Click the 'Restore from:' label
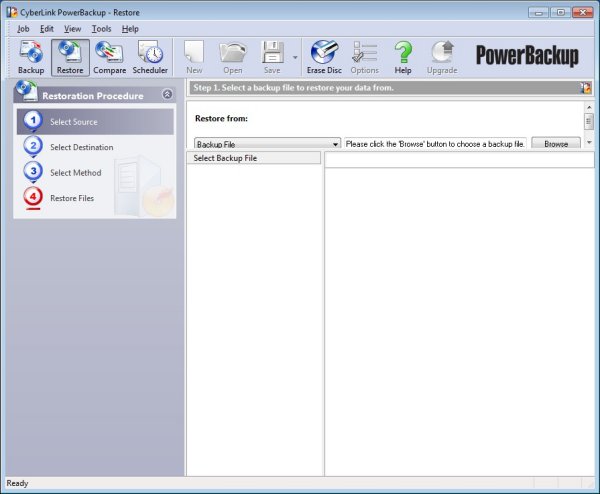Image resolution: width=600 pixels, height=494 pixels. coord(221,119)
